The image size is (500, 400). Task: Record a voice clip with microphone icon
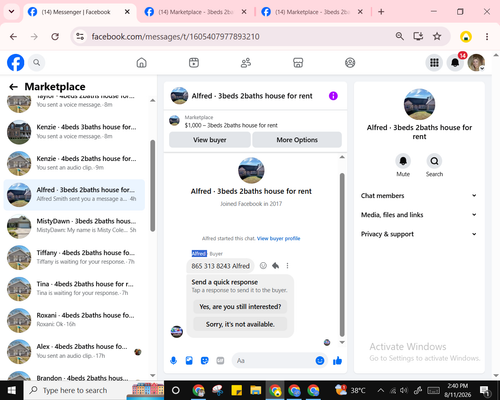tap(173, 360)
